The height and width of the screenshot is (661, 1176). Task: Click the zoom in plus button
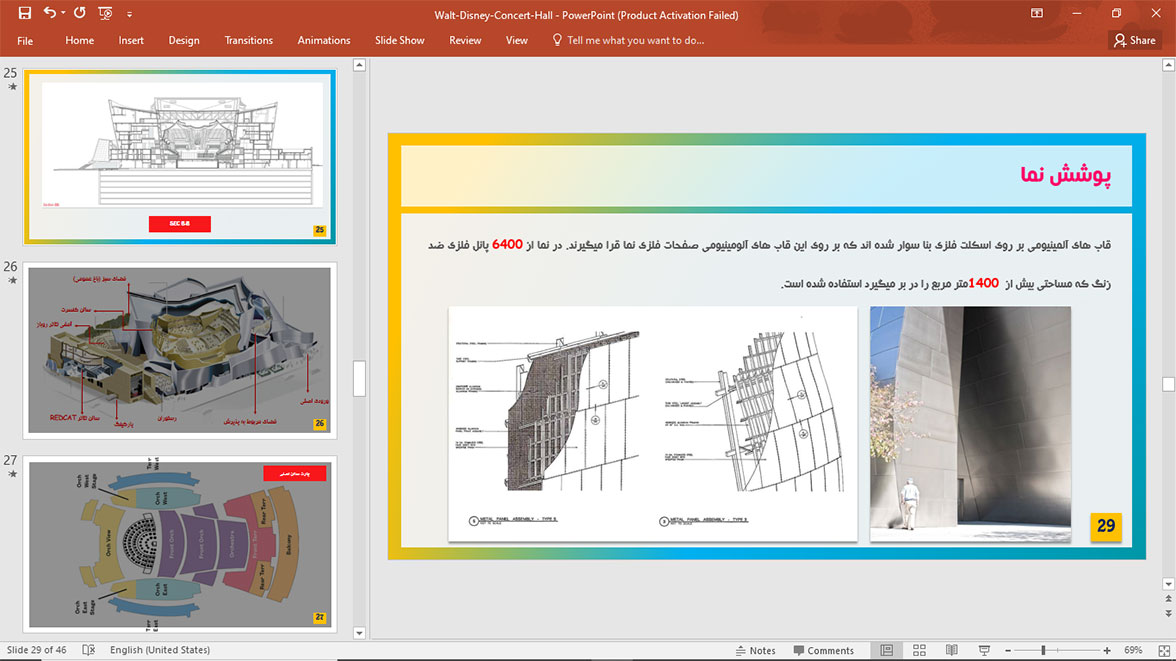tap(1107, 650)
